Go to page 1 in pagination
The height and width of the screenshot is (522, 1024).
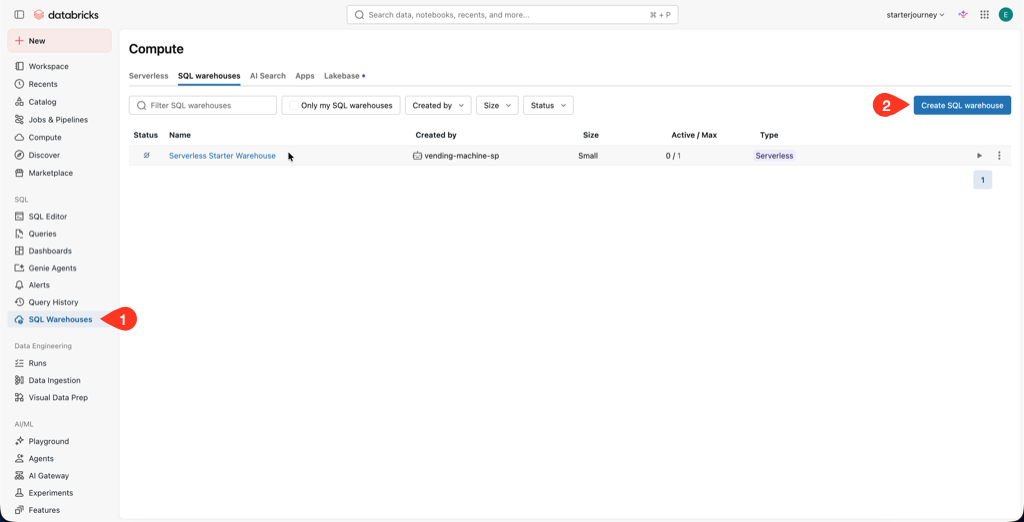982,180
